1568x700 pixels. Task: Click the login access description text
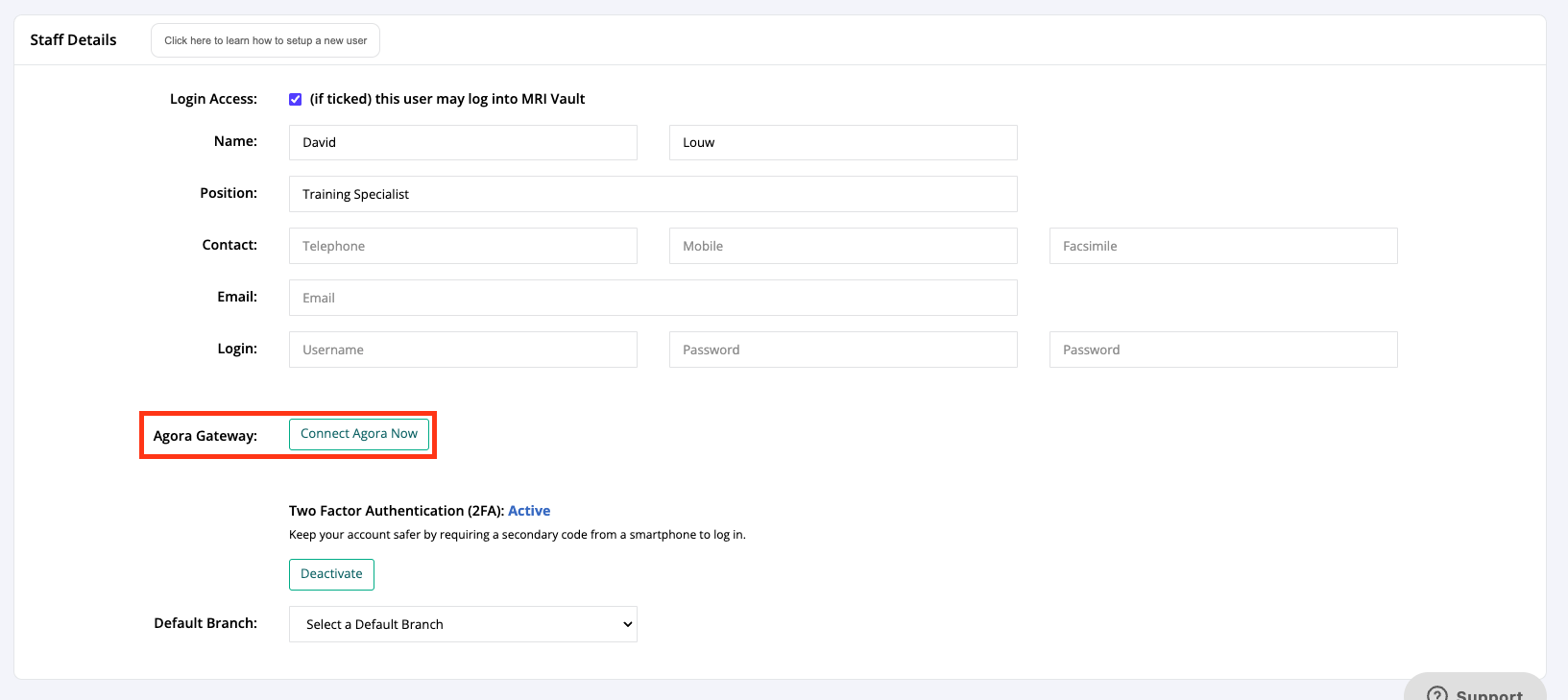447,99
